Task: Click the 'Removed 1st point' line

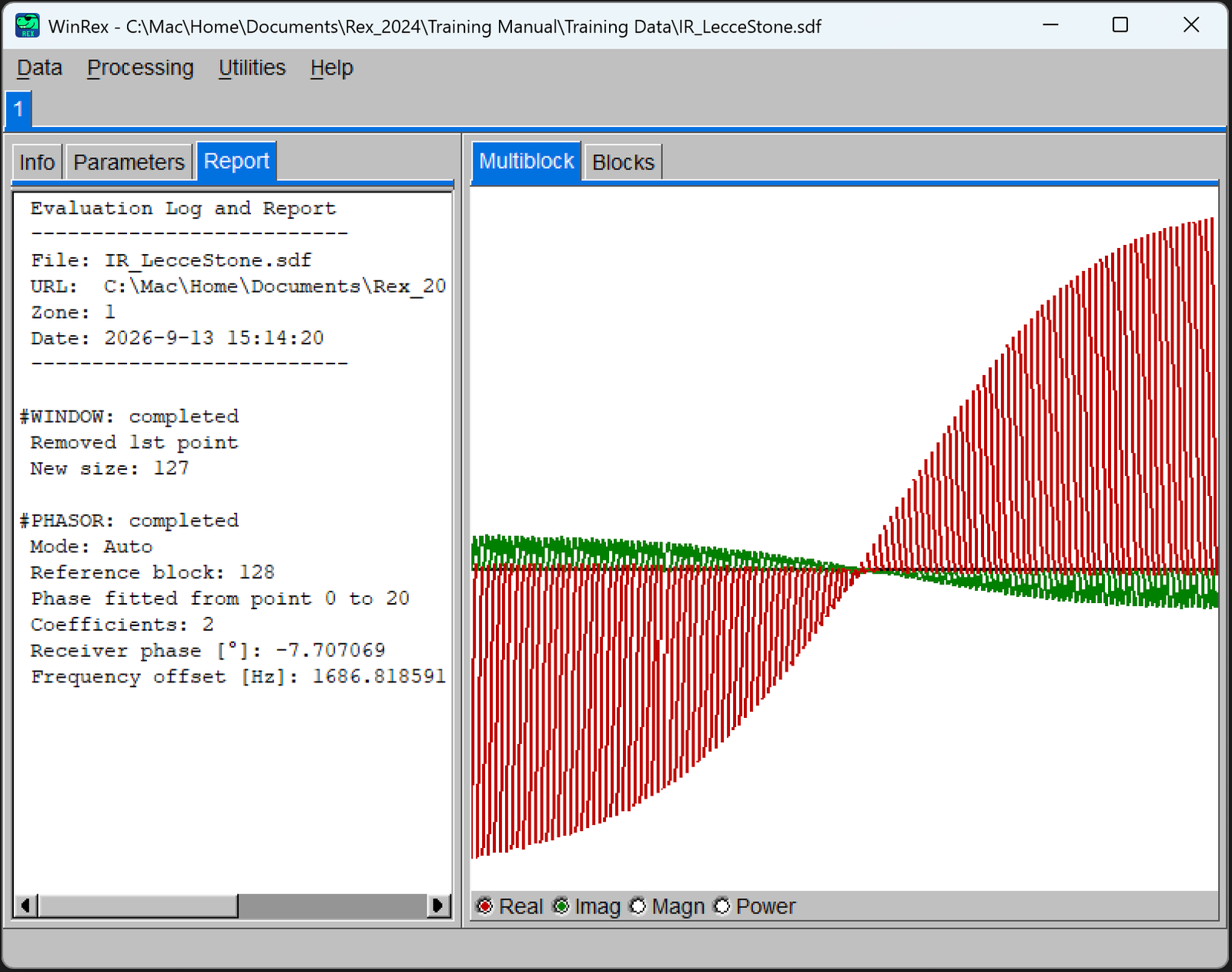Action: tap(134, 443)
